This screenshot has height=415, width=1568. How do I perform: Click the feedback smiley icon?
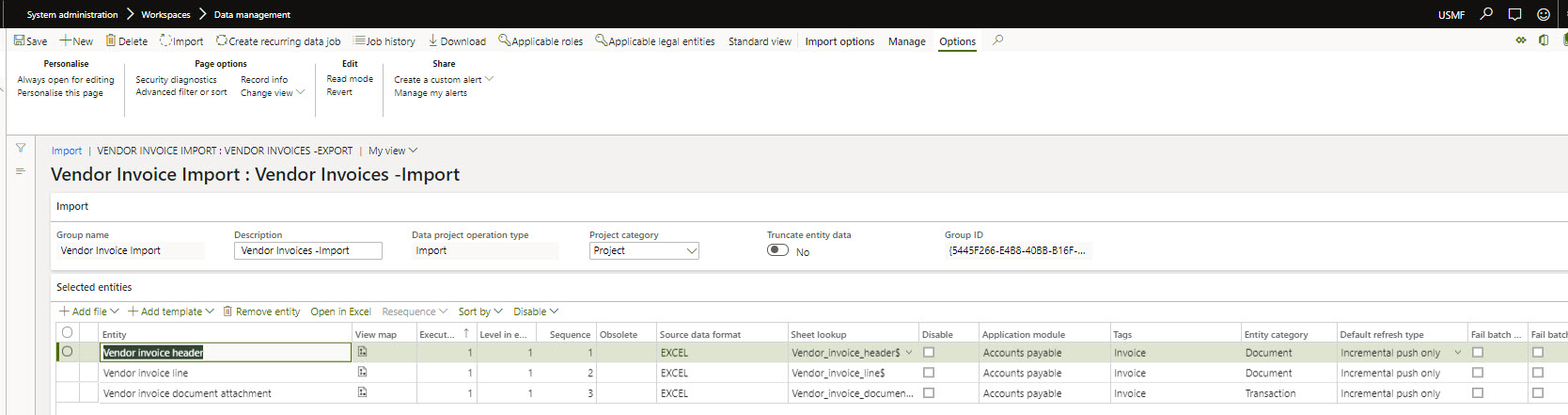pyautogui.click(x=1543, y=14)
